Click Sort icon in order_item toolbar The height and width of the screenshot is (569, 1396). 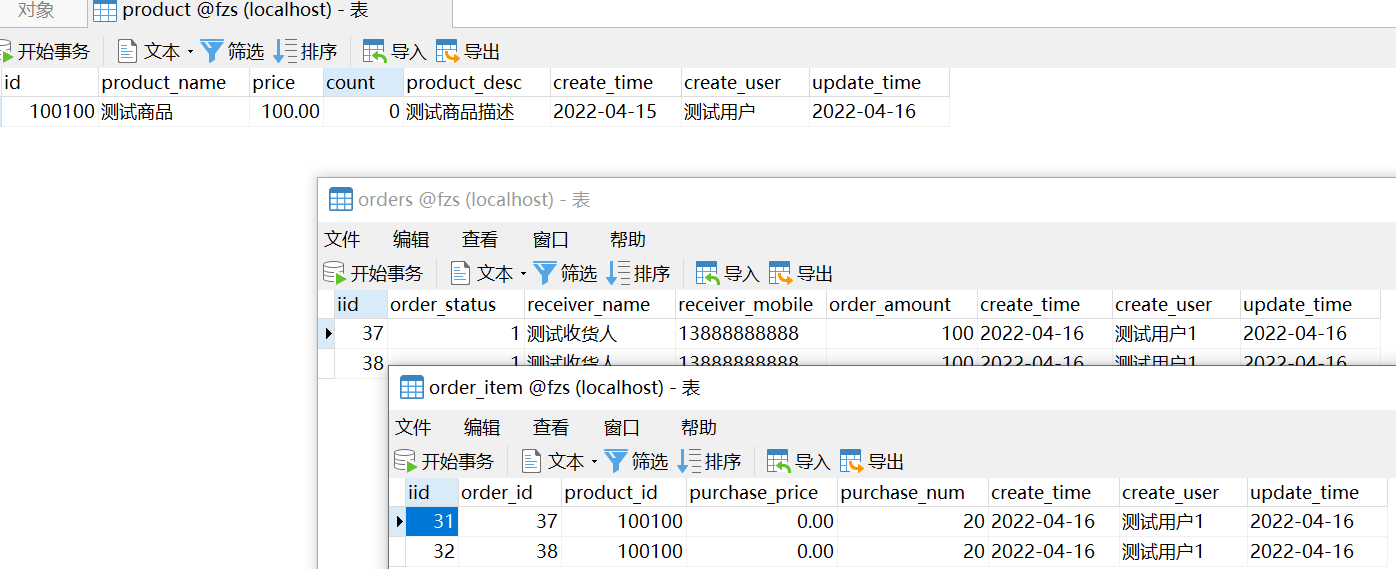689,461
